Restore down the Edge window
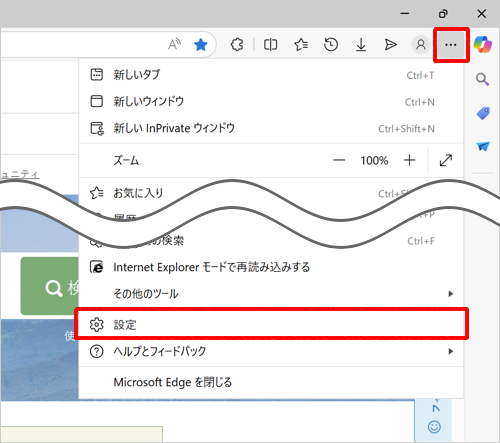This screenshot has width=500, height=443. (443, 14)
